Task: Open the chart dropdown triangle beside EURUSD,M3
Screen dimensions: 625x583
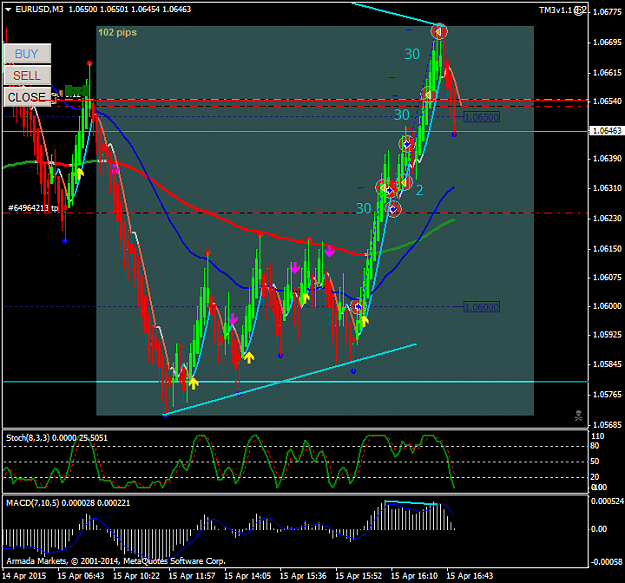Action: tap(8, 9)
